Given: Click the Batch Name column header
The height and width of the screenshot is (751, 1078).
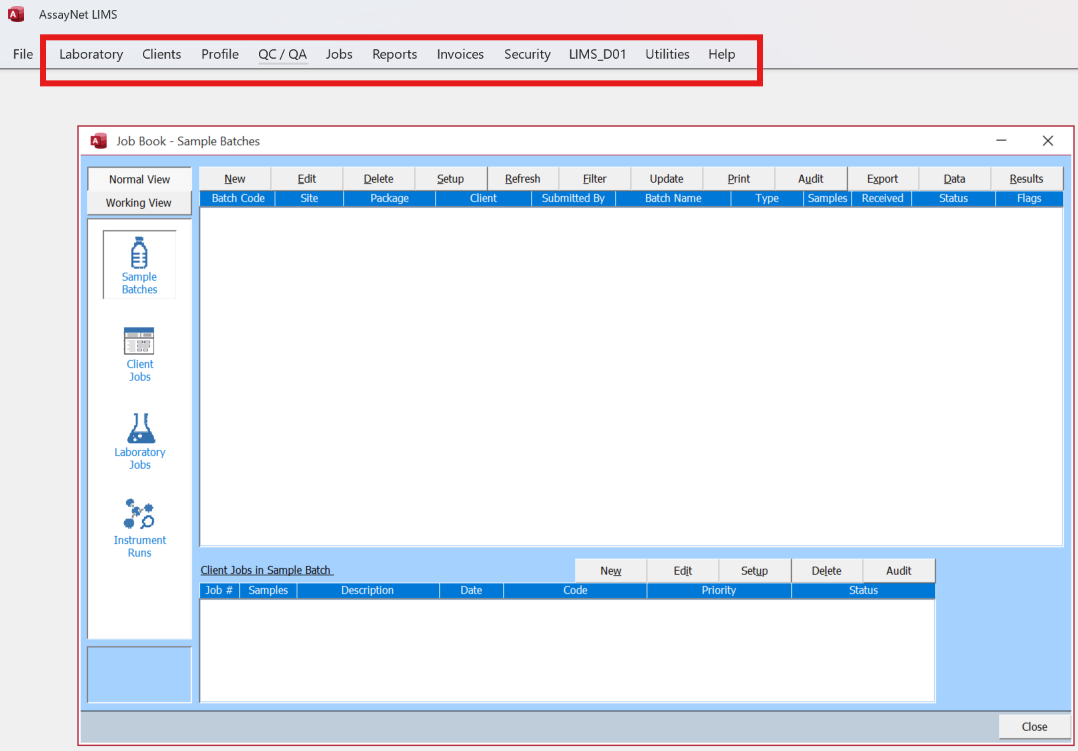Looking at the screenshot, I should [x=673, y=198].
